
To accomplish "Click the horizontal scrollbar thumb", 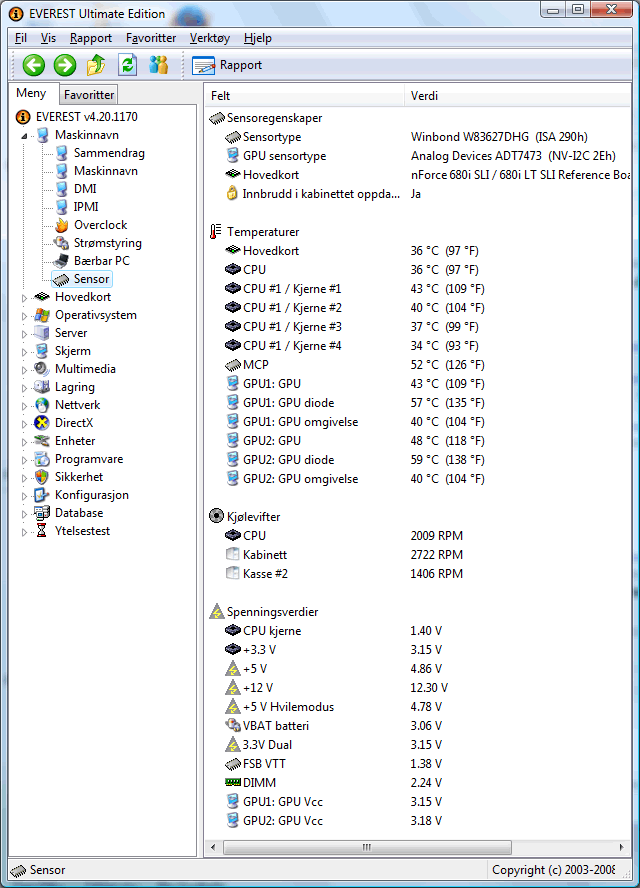I will pos(367,847).
